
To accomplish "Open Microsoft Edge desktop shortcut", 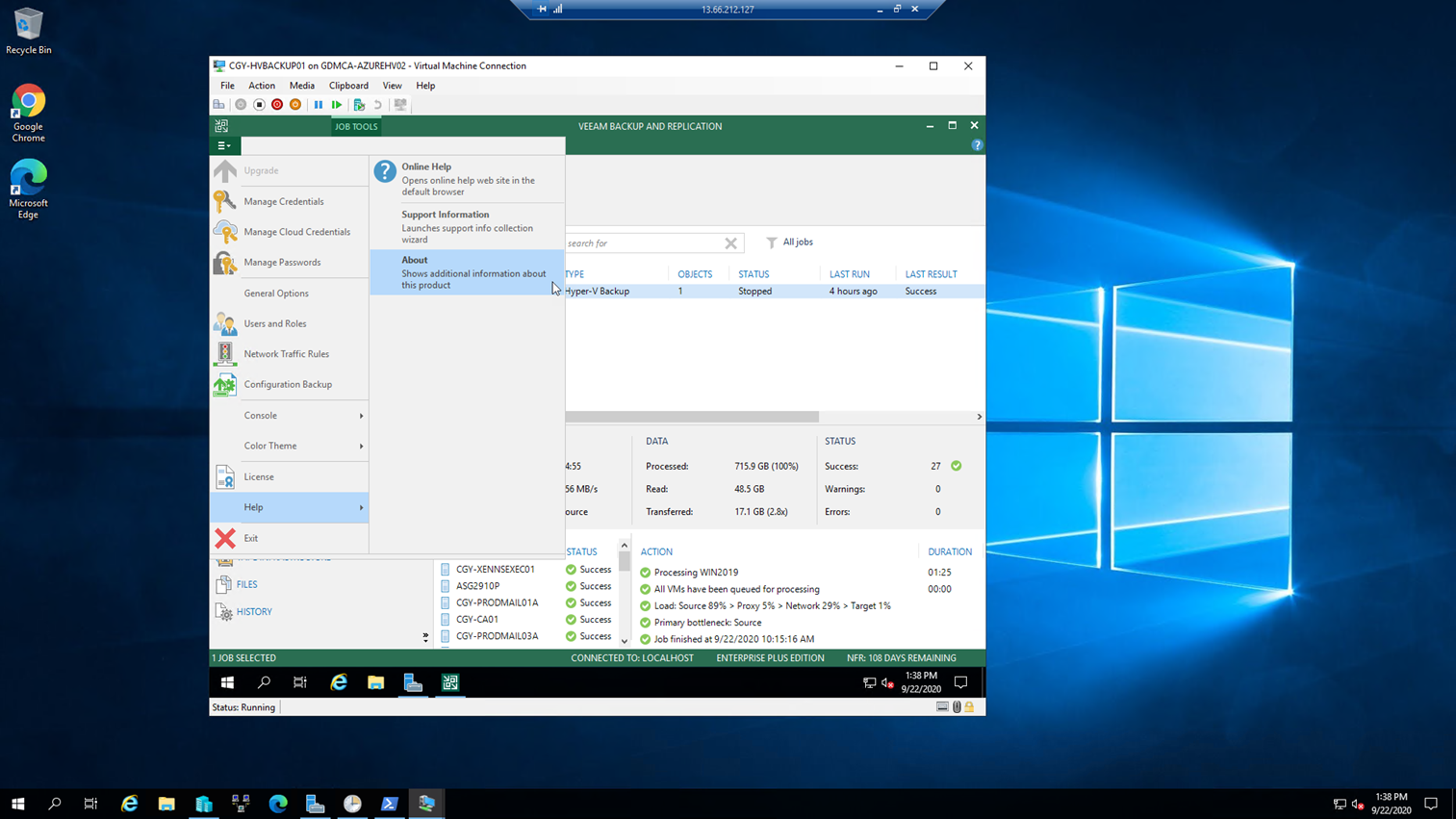I will [x=28, y=190].
